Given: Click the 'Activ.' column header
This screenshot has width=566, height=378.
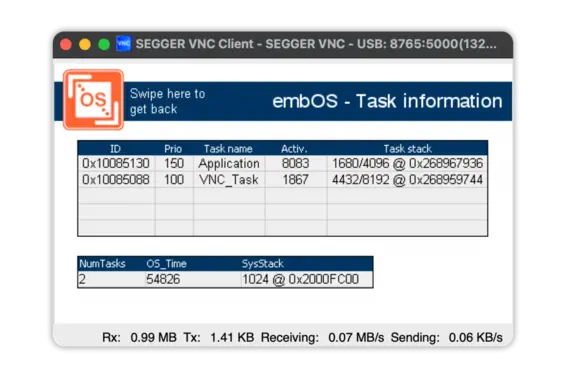Looking at the screenshot, I should [294, 149].
